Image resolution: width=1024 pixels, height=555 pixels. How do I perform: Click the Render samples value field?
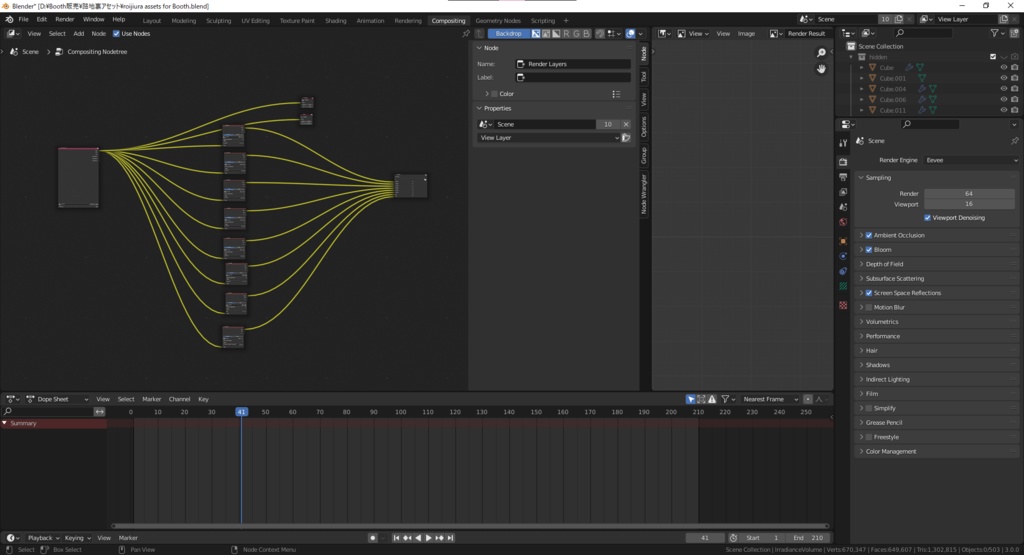(968, 193)
